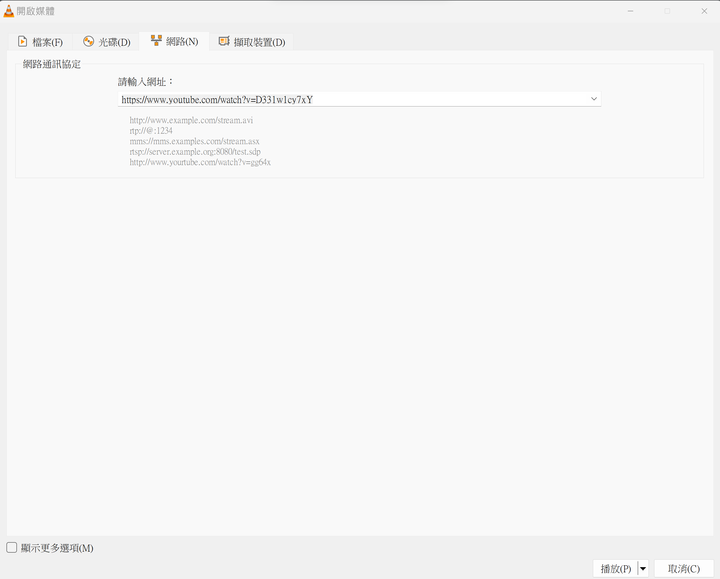Click the 請輸入網址 label
The width and height of the screenshot is (720, 579).
[x=146, y=82]
